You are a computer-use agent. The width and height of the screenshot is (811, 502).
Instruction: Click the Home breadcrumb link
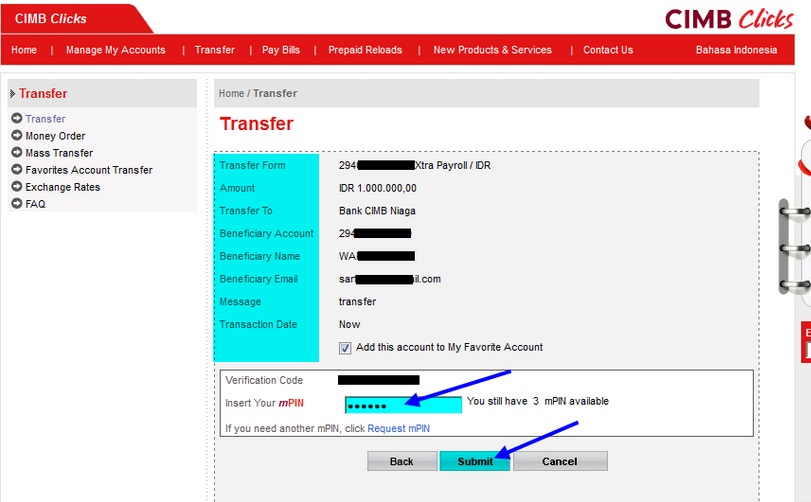(x=231, y=94)
